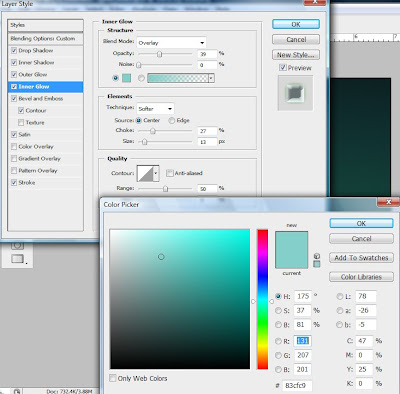Viewport: 400px width, 394px height.
Task: Click the Range slider handle
Action: tap(165, 189)
